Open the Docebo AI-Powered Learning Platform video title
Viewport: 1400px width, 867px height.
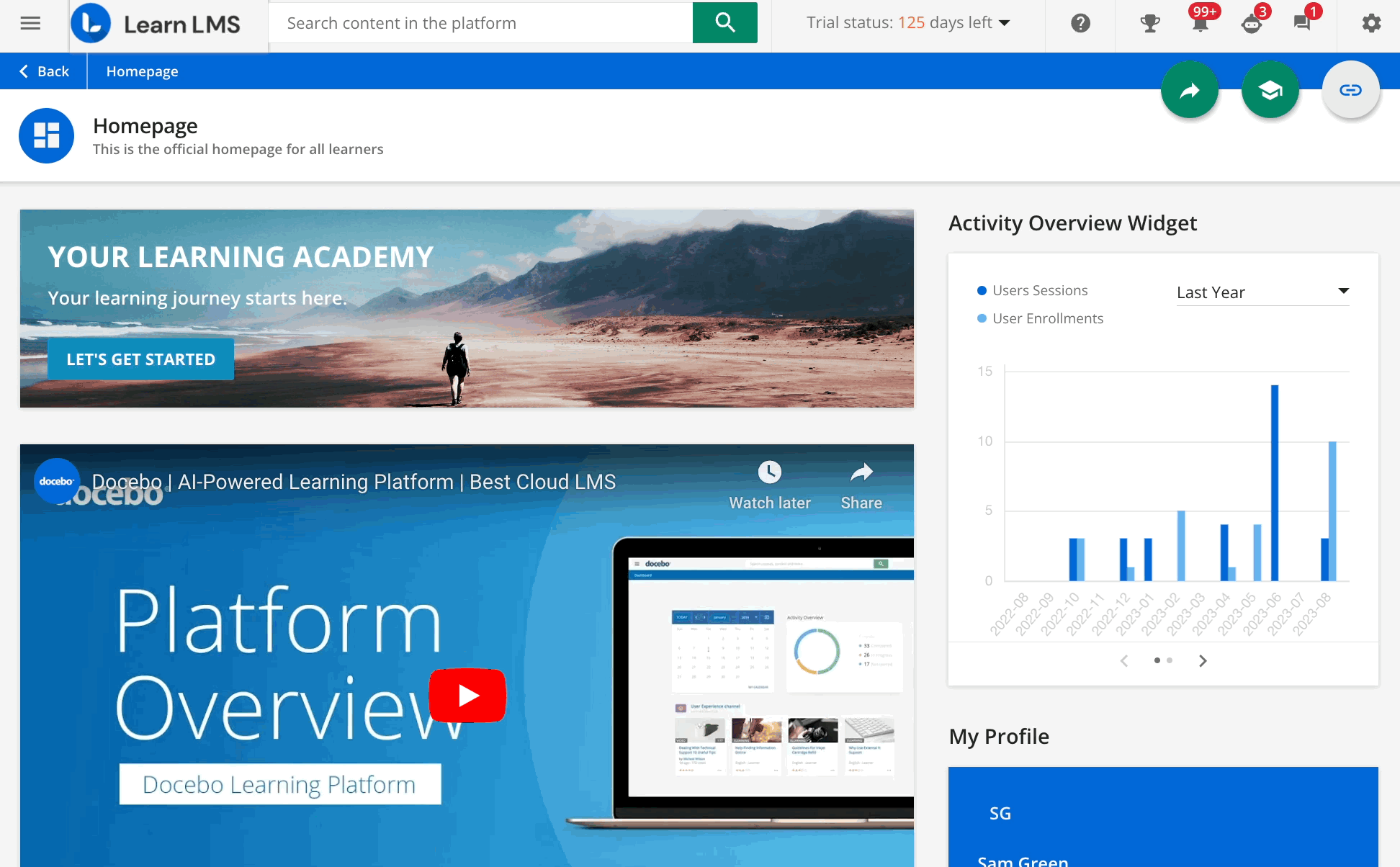tap(354, 482)
